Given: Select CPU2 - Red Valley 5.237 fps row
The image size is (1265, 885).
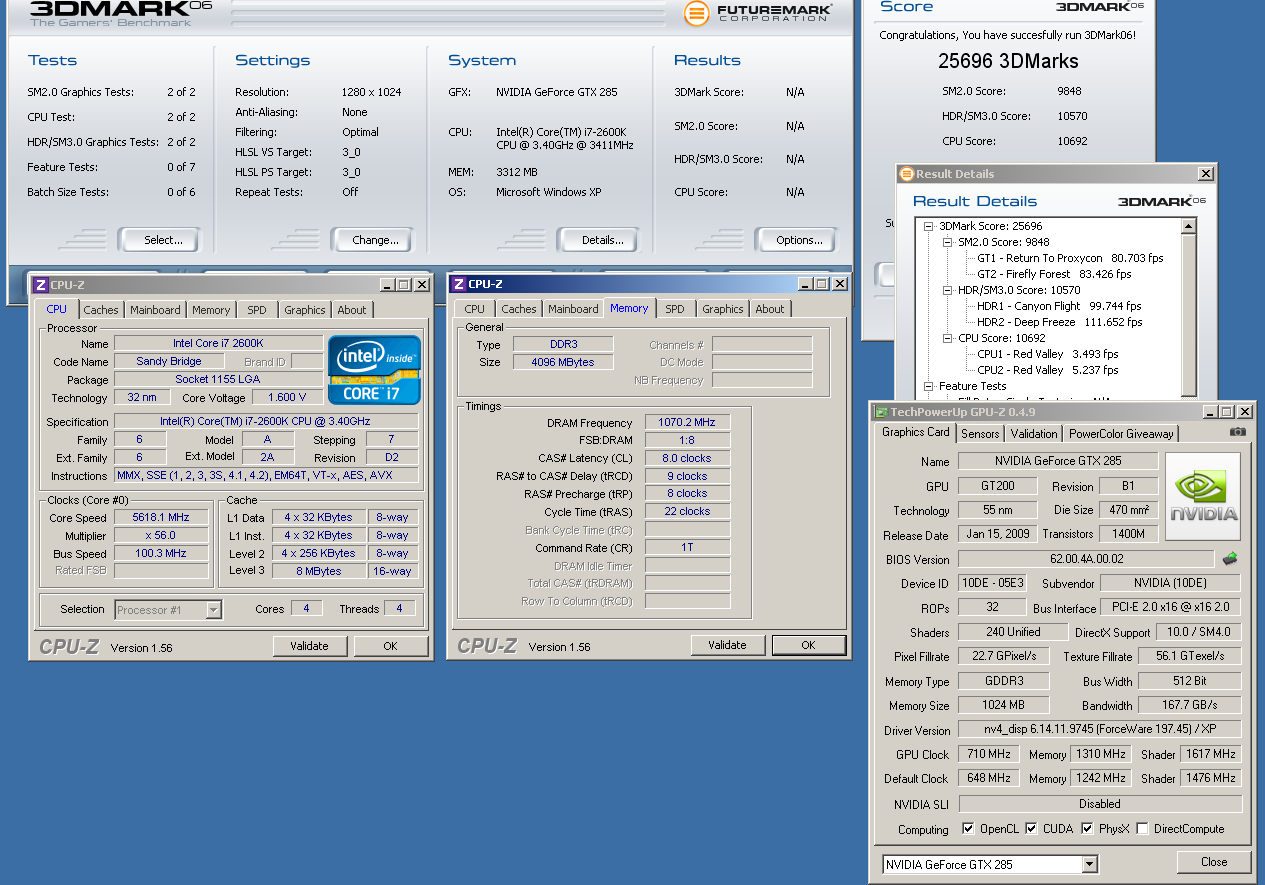Looking at the screenshot, I should tap(1047, 370).
